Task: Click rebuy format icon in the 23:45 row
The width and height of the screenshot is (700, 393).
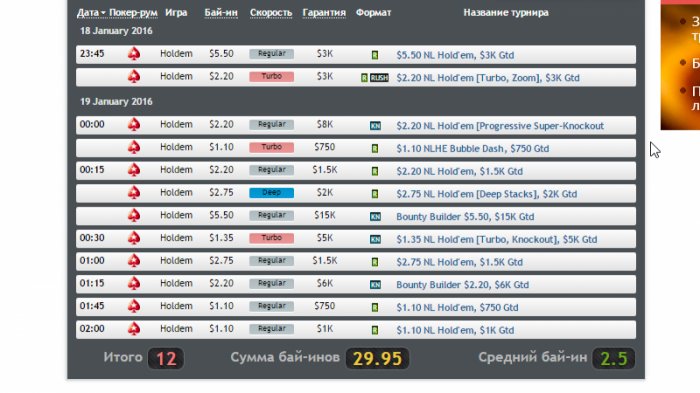Action: coord(375,55)
